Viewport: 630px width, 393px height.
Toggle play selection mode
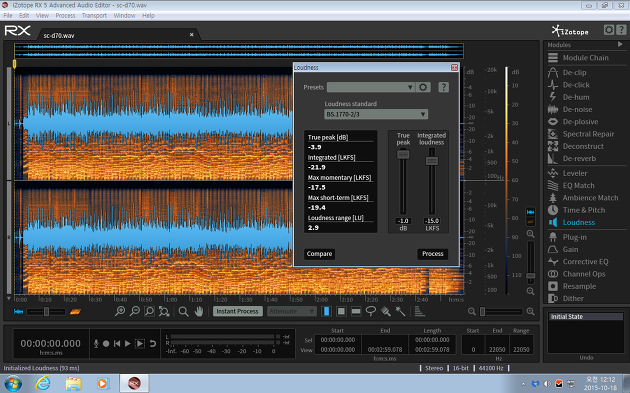(140, 344)
